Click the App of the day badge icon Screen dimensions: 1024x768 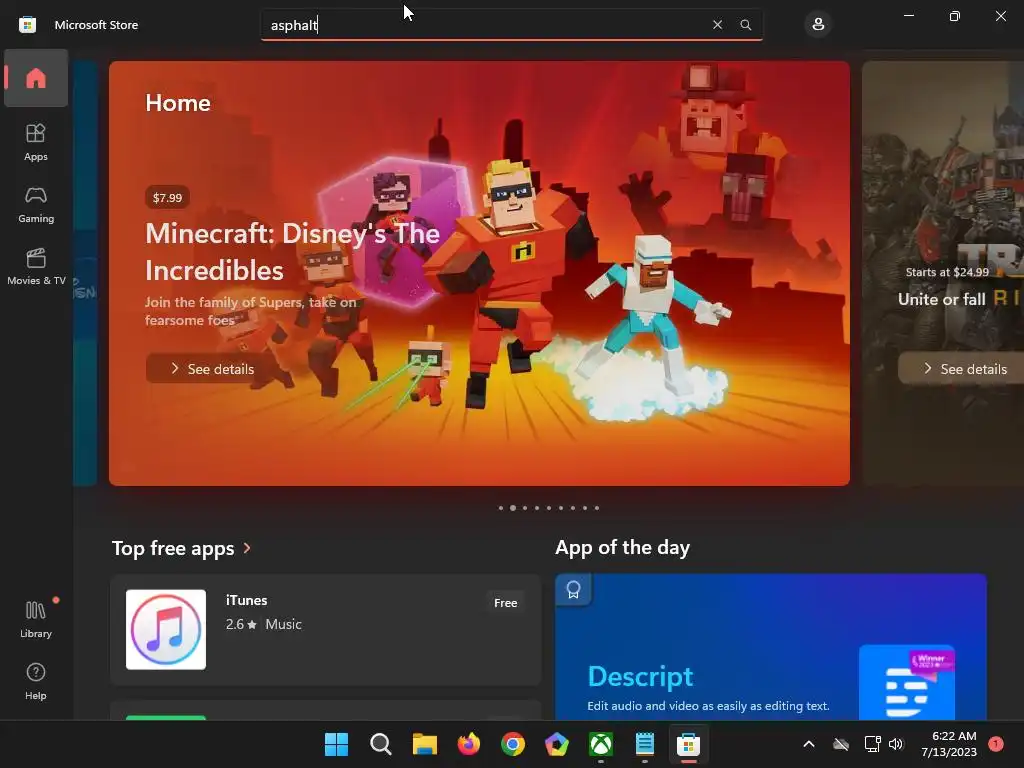pyautogui.click(x=573, y=590)
